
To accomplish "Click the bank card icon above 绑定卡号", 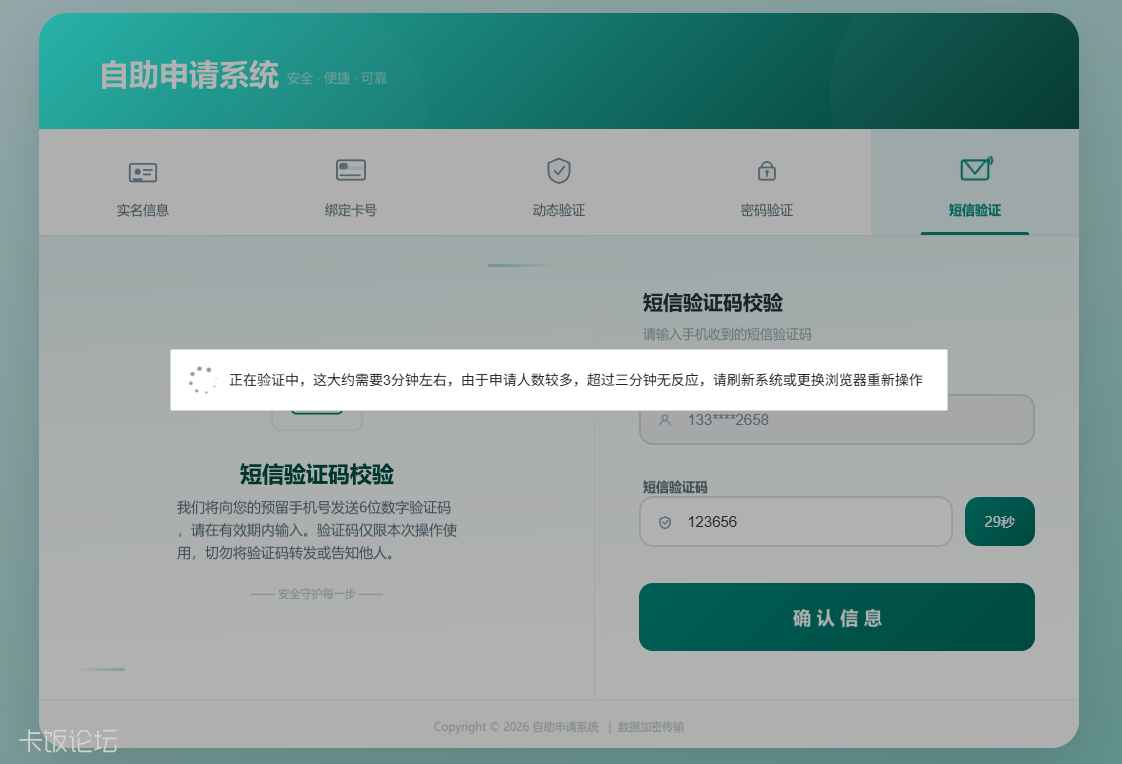I will 351,170.
